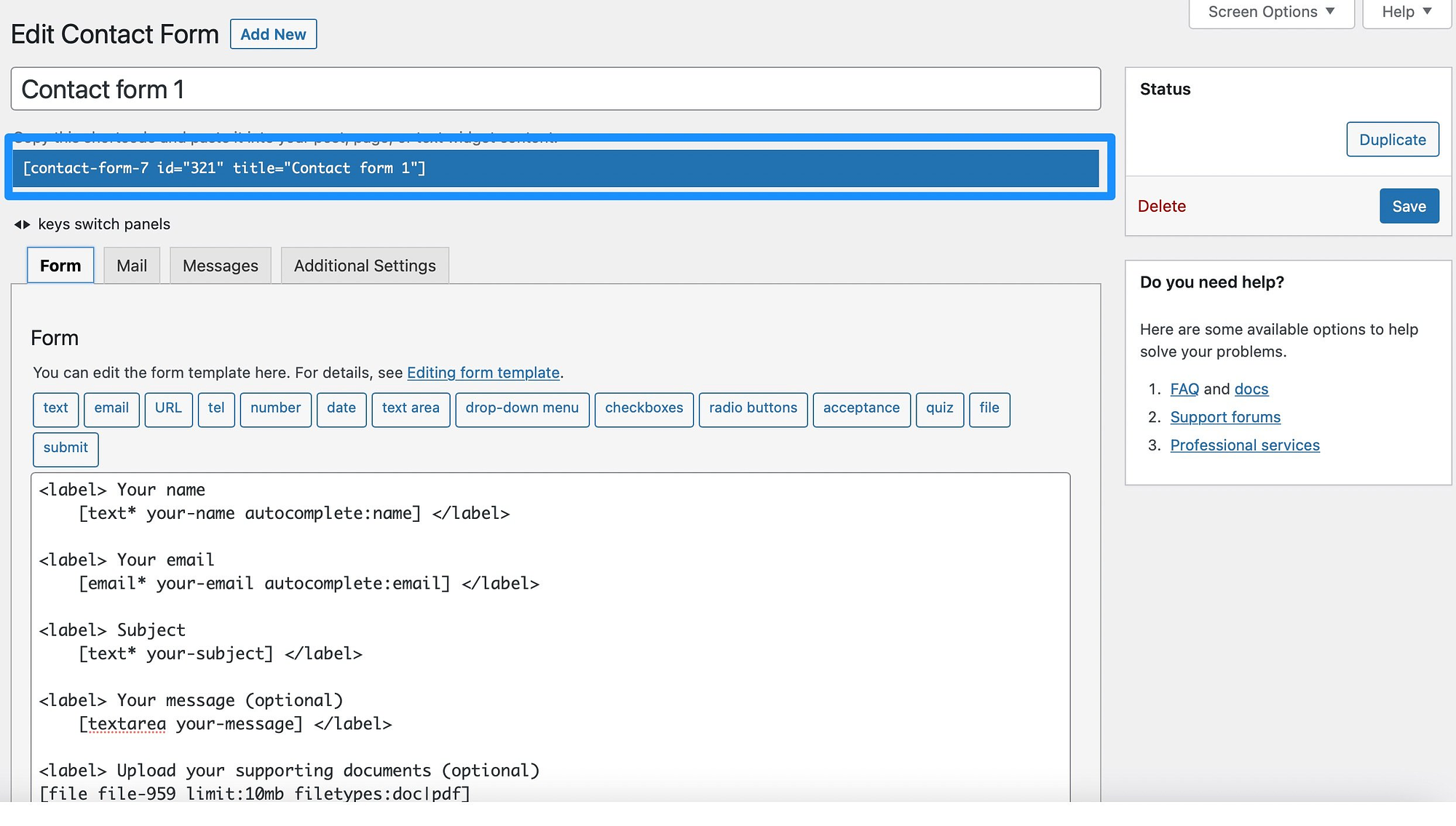Viewport: 1456px width, 826px height.
Task: Switch to the Mail tab
Action: coord(131,264)
